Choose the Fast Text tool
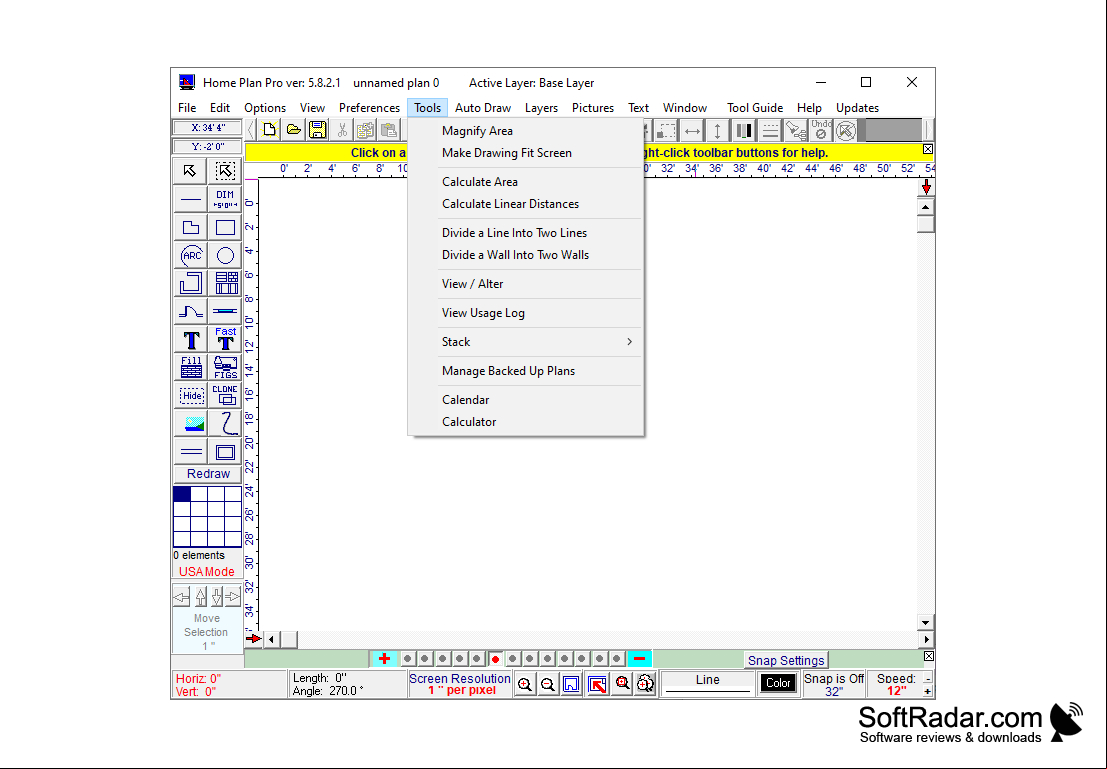 [225, 340]
